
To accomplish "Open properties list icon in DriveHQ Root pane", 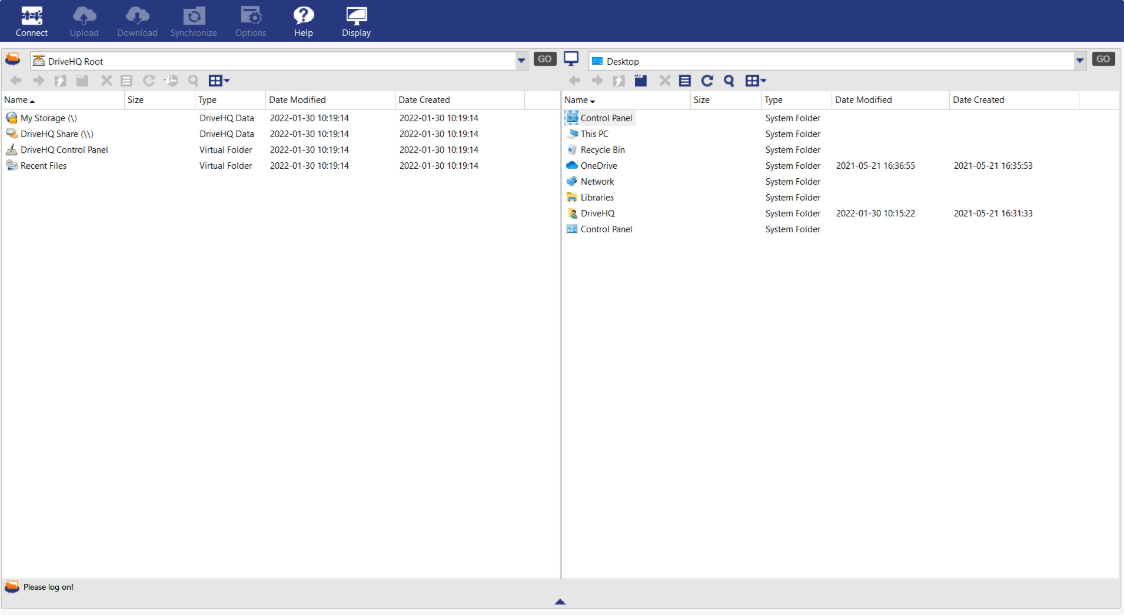I will [126, 81].
